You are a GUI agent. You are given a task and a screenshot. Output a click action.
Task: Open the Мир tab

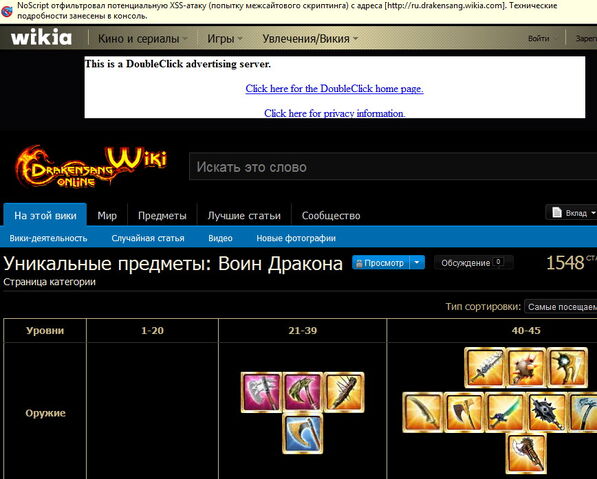tap(107, 216)
